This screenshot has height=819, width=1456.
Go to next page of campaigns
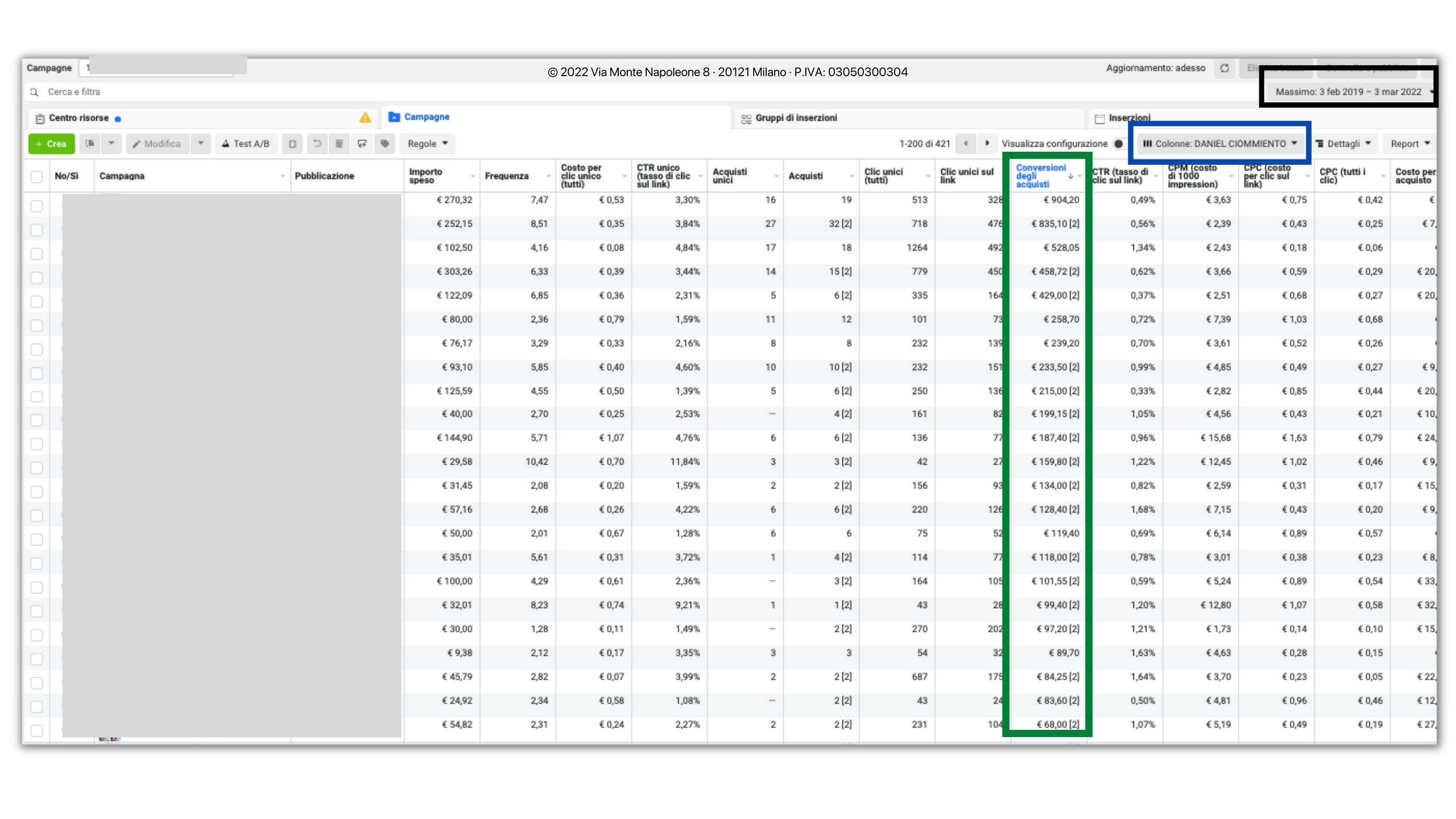pyautogui.click(x=987, y=144)
